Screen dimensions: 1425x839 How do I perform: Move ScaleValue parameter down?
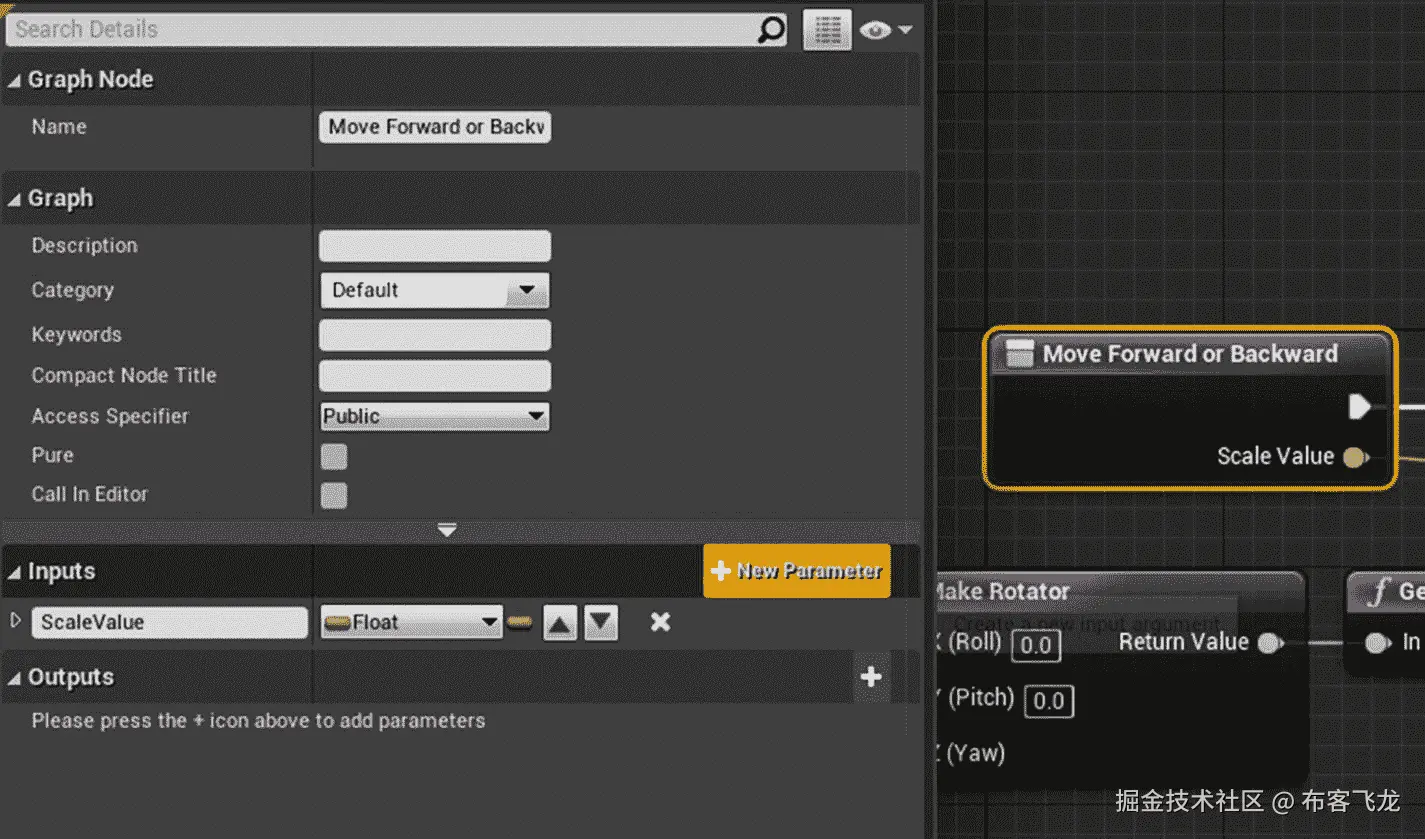click(x=601, y=623)
